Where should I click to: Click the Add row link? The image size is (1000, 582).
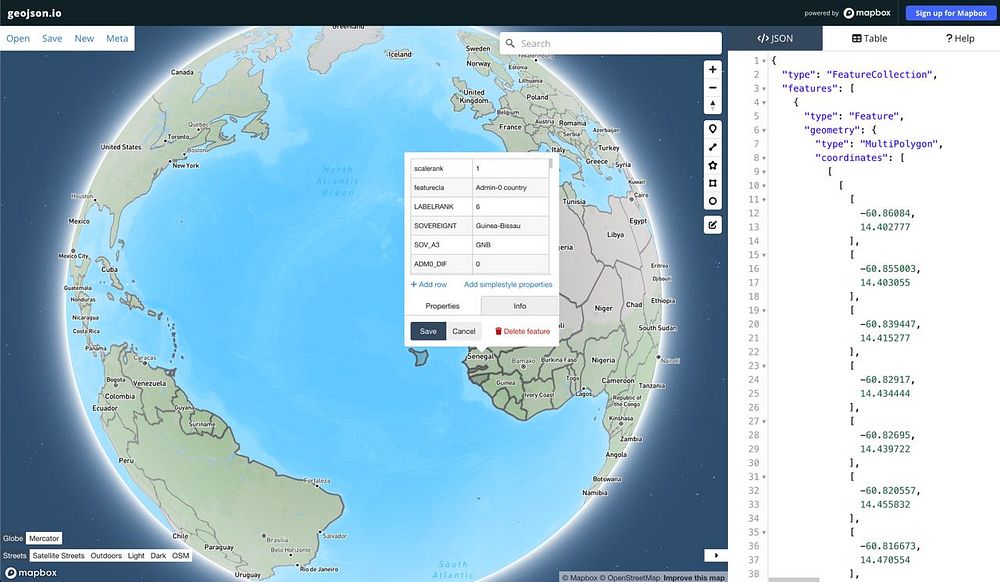click(x=429, y=284)
